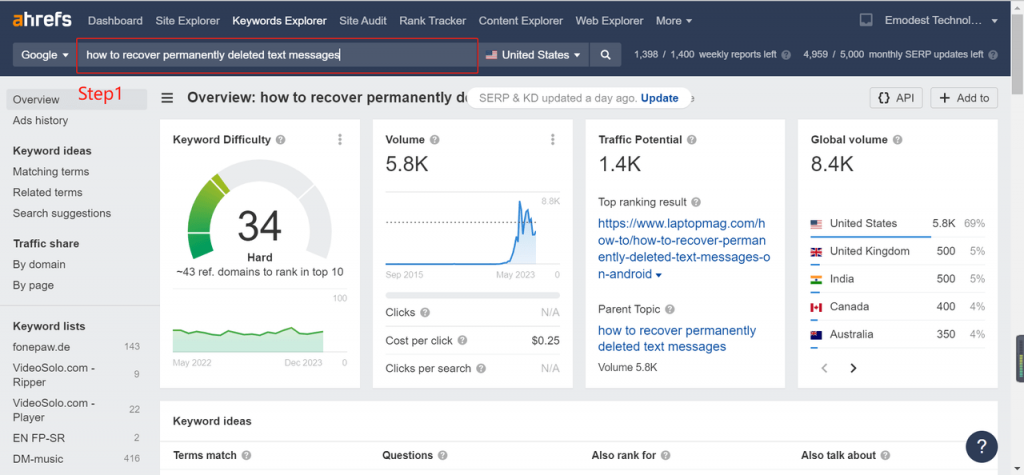Image resolution: width=1024 pixels, height=475 pixels.
Task: Click help icon next to Clicks
Action: click(425, 313)
